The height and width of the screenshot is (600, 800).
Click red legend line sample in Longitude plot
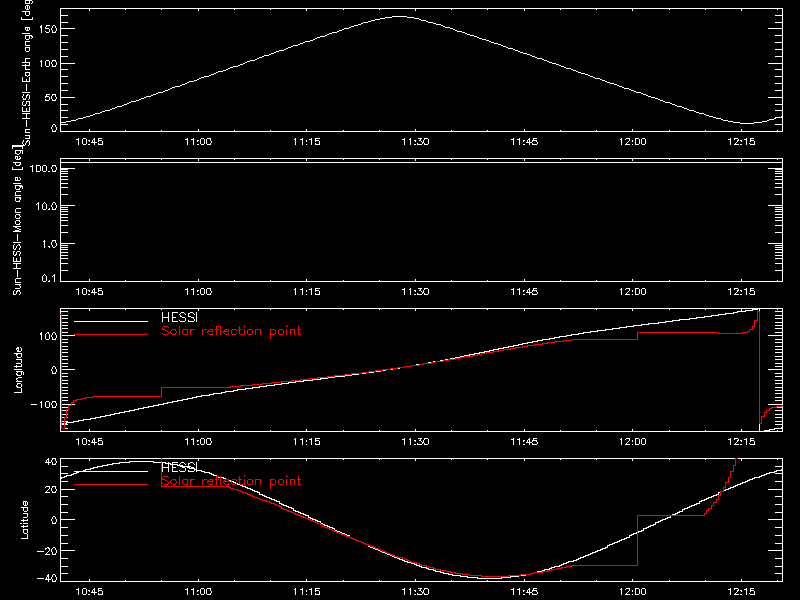pyautogui.click(x=111, y=335)
